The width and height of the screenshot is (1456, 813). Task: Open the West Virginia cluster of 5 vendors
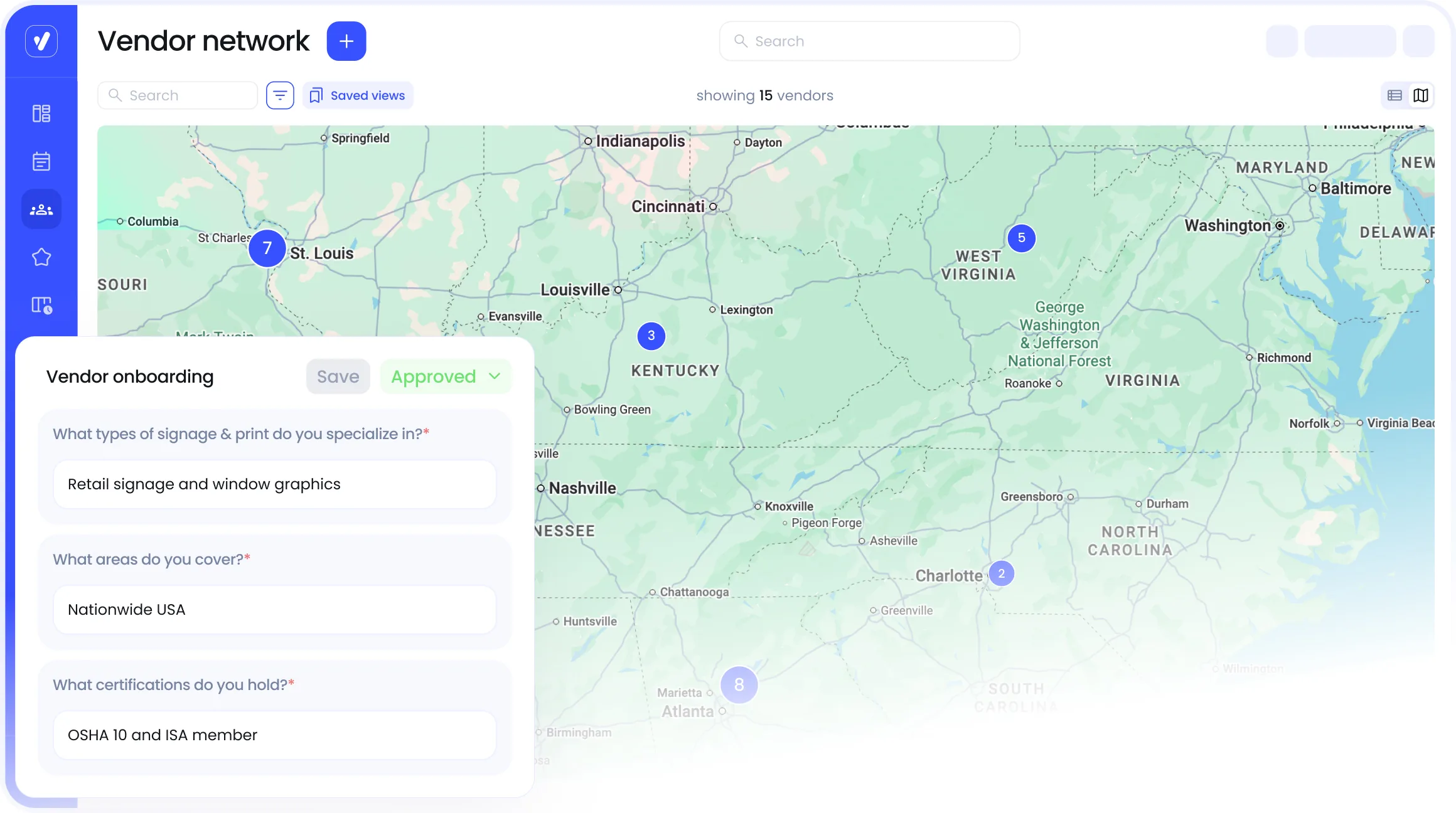point(1022,238)
